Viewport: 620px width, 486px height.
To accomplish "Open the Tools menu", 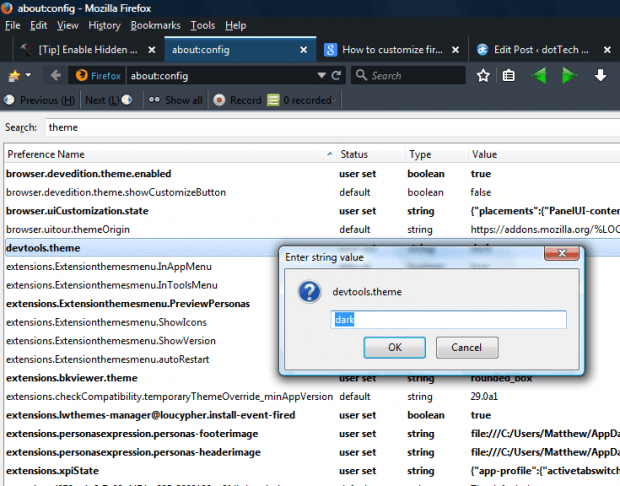I will (202, 25).
